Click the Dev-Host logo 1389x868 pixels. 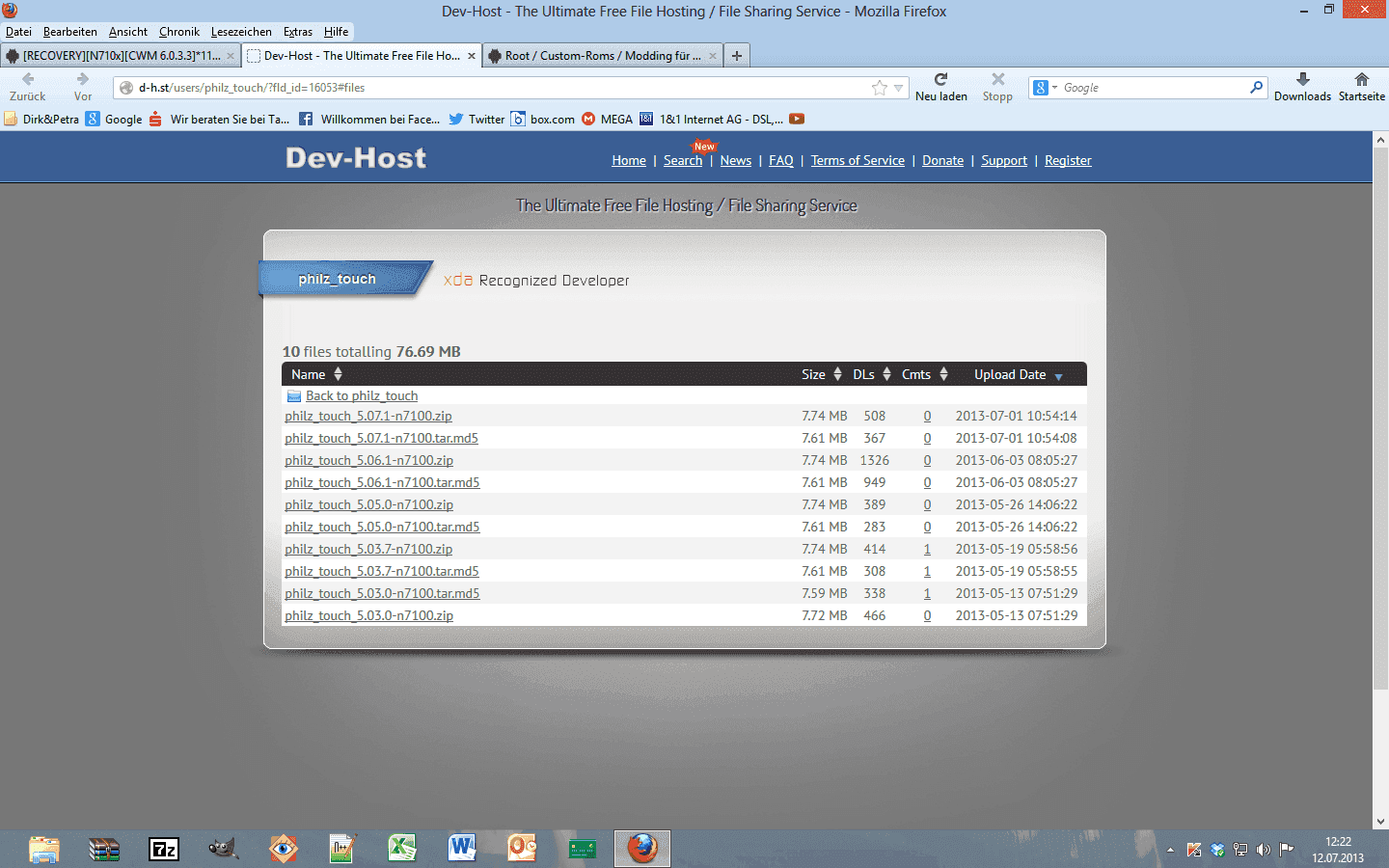click(356, 158)
